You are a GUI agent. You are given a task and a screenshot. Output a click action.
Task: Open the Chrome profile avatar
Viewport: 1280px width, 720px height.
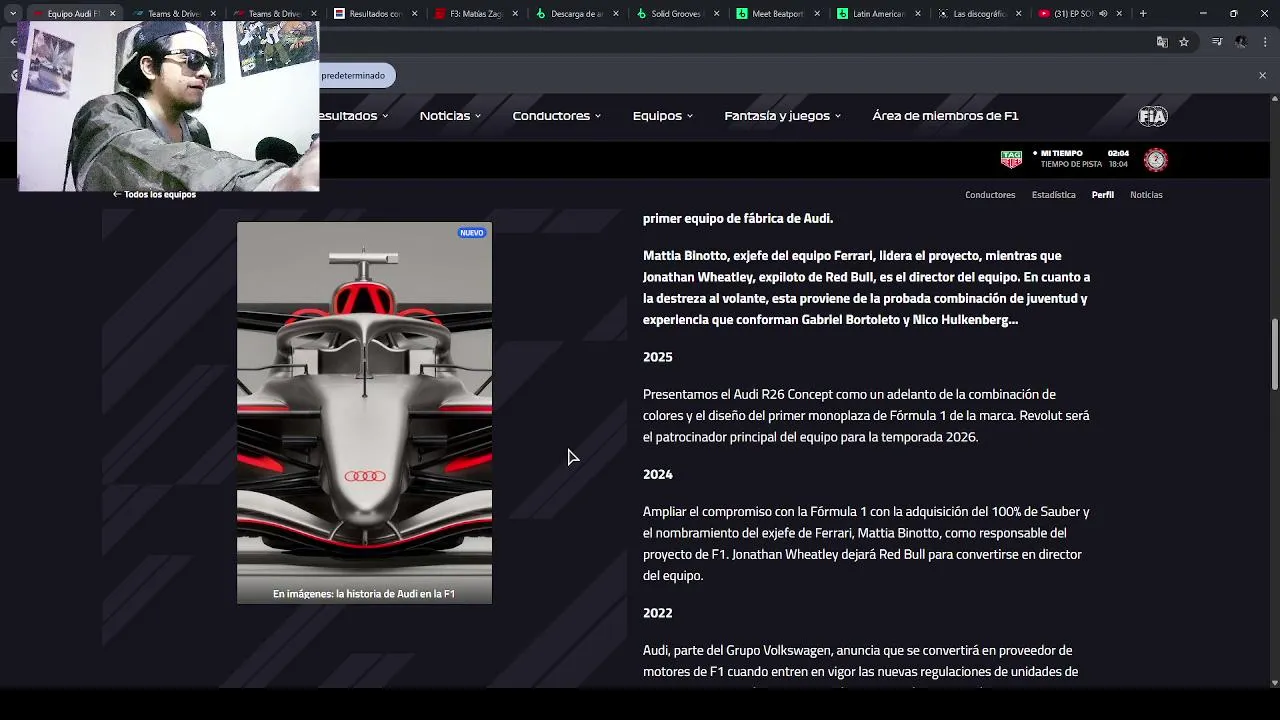pyautogui.click(x=1241, y=42)
